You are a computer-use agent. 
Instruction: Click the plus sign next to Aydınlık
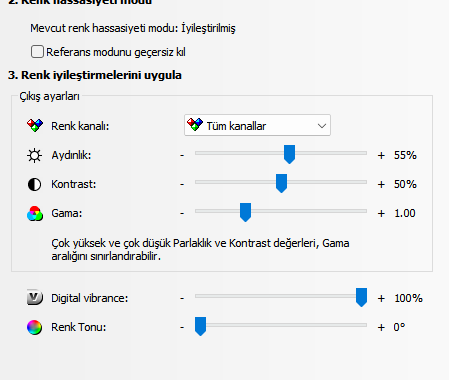(381, 155)
